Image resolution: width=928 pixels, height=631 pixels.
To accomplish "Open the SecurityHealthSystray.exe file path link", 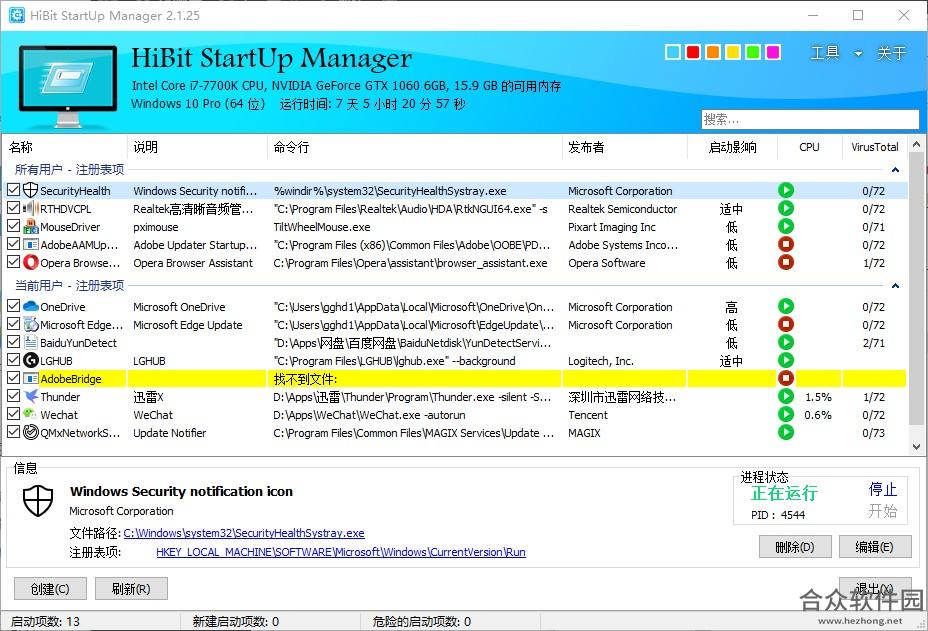I will [x=244, y=533].
